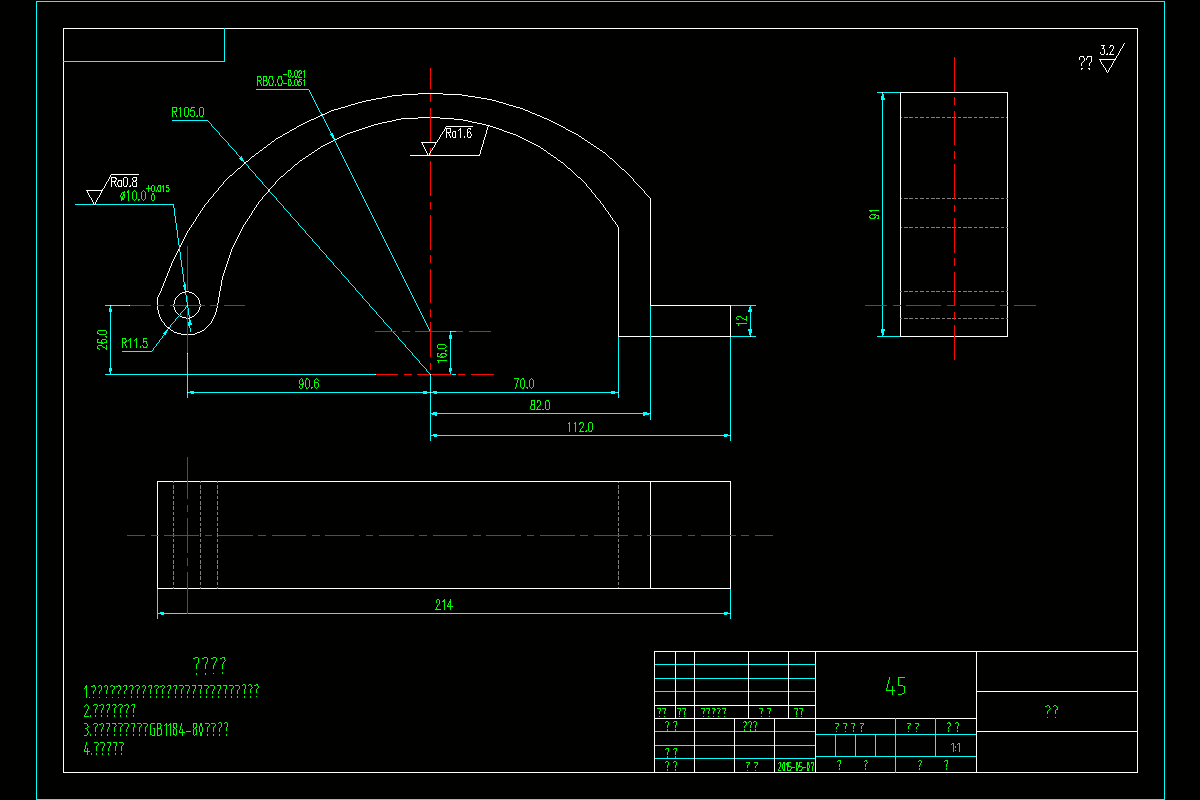Select the R105.0 radius dimension label
Screen dimensions: 1200x800
(x=187, y=113)
